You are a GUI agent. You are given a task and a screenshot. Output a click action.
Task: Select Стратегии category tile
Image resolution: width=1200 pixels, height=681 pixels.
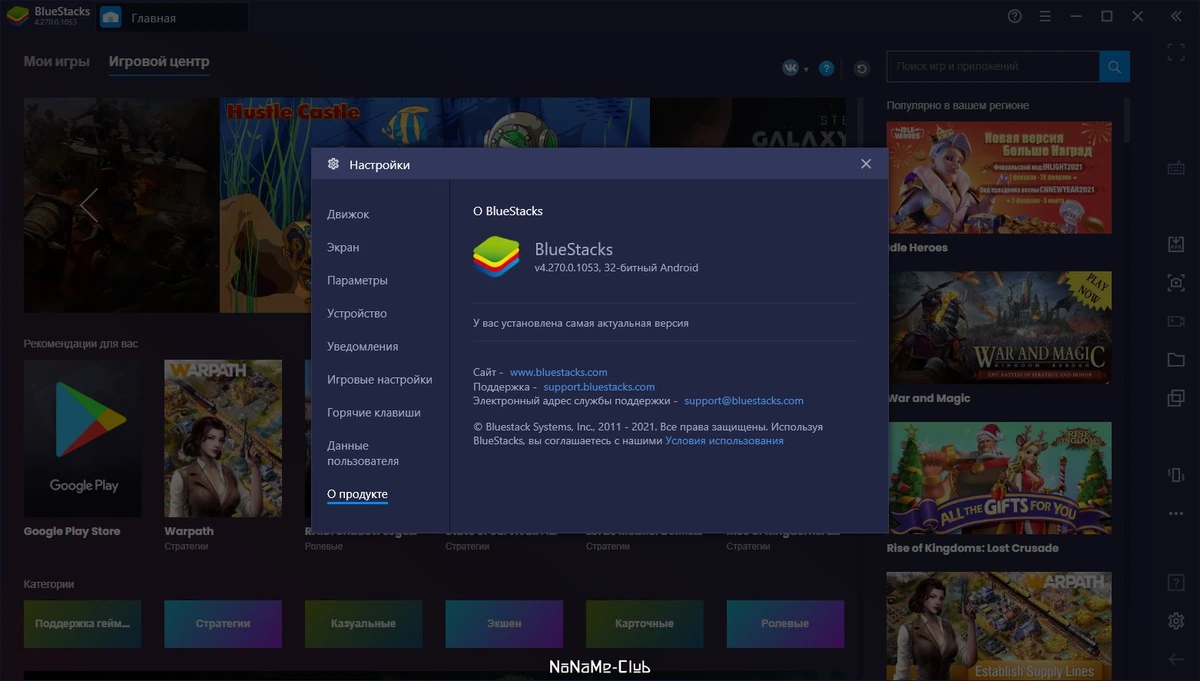coord(223,623)
